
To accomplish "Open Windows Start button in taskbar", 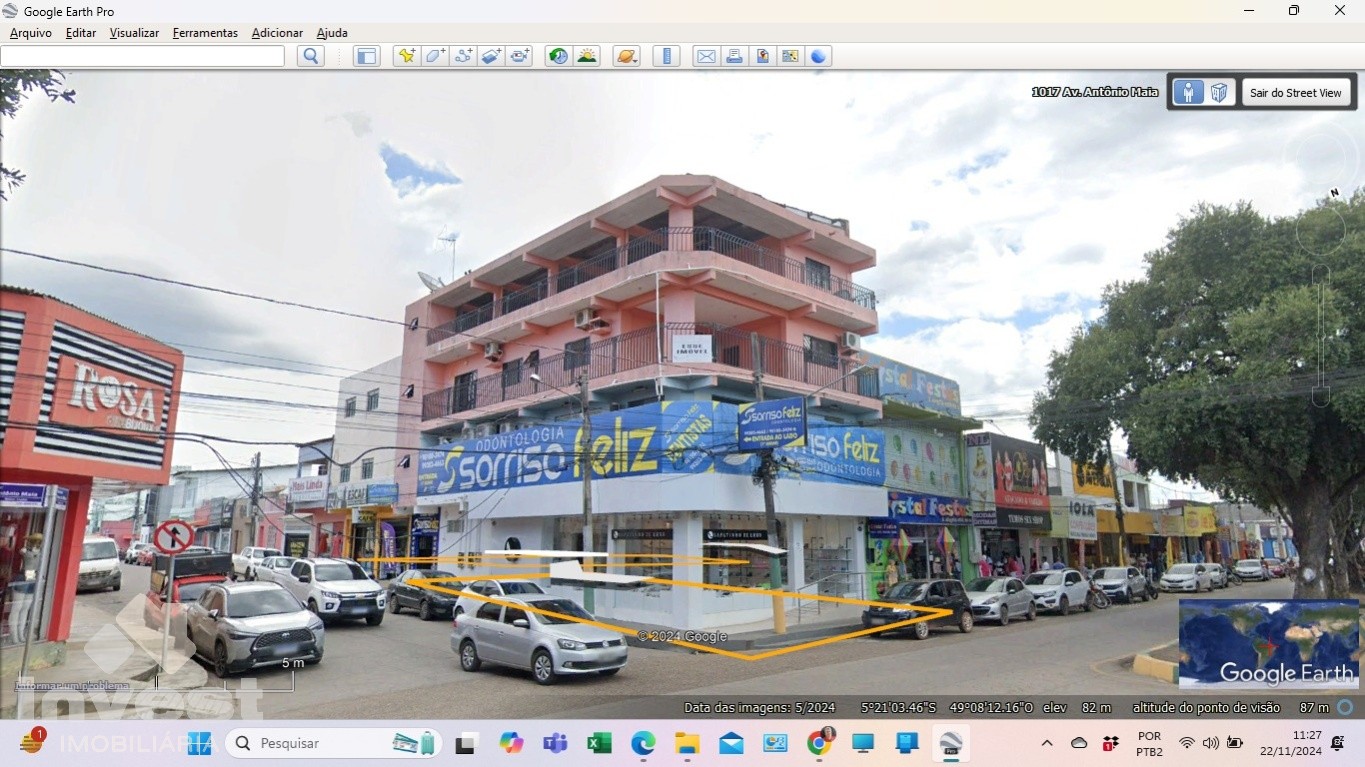I will pos(199,743).
